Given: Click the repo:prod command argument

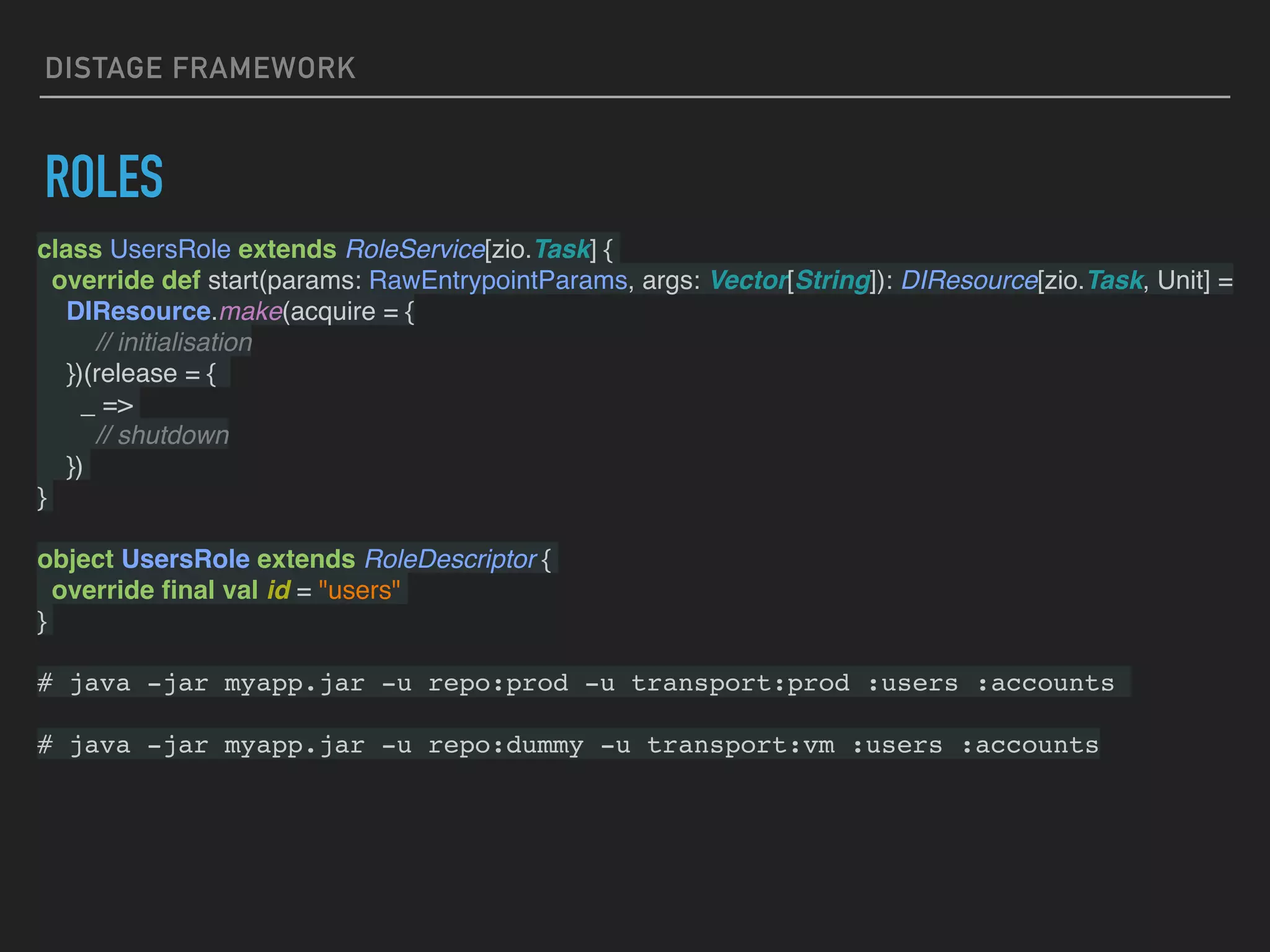Looking at the screenshot, I should coord(498,683).
